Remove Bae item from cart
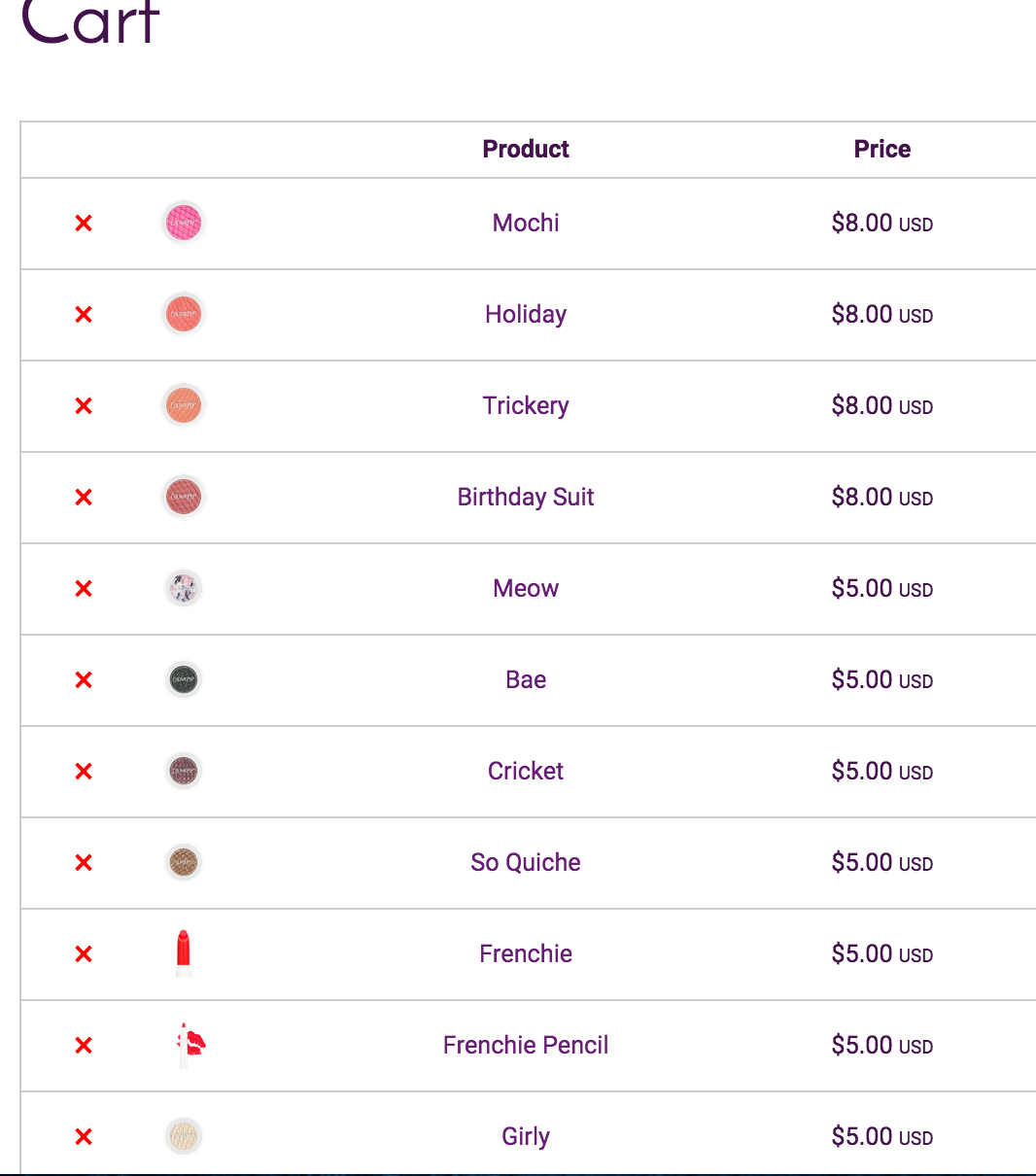1036x1176 pixels. [x=84, y=680]
